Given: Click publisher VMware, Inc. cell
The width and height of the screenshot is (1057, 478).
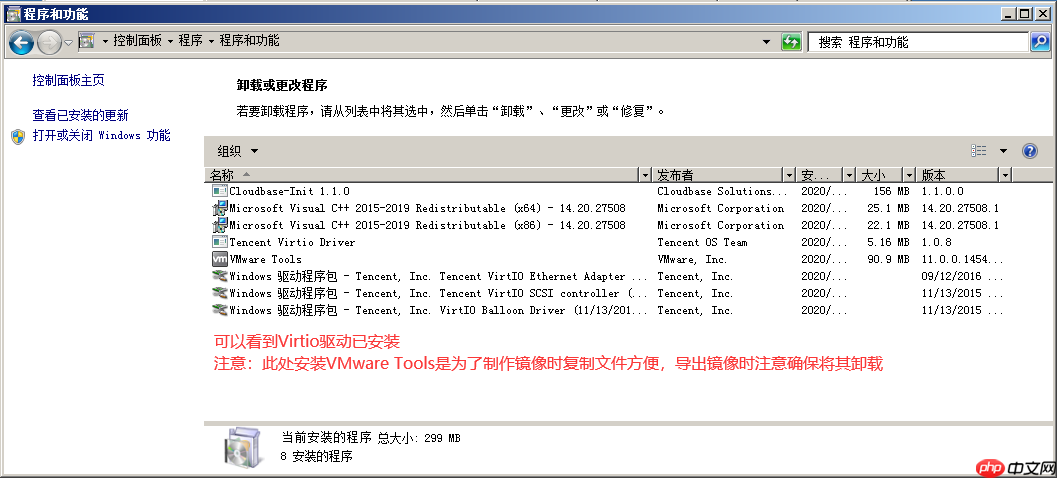Looking at the screenshot, I should 692,259.
